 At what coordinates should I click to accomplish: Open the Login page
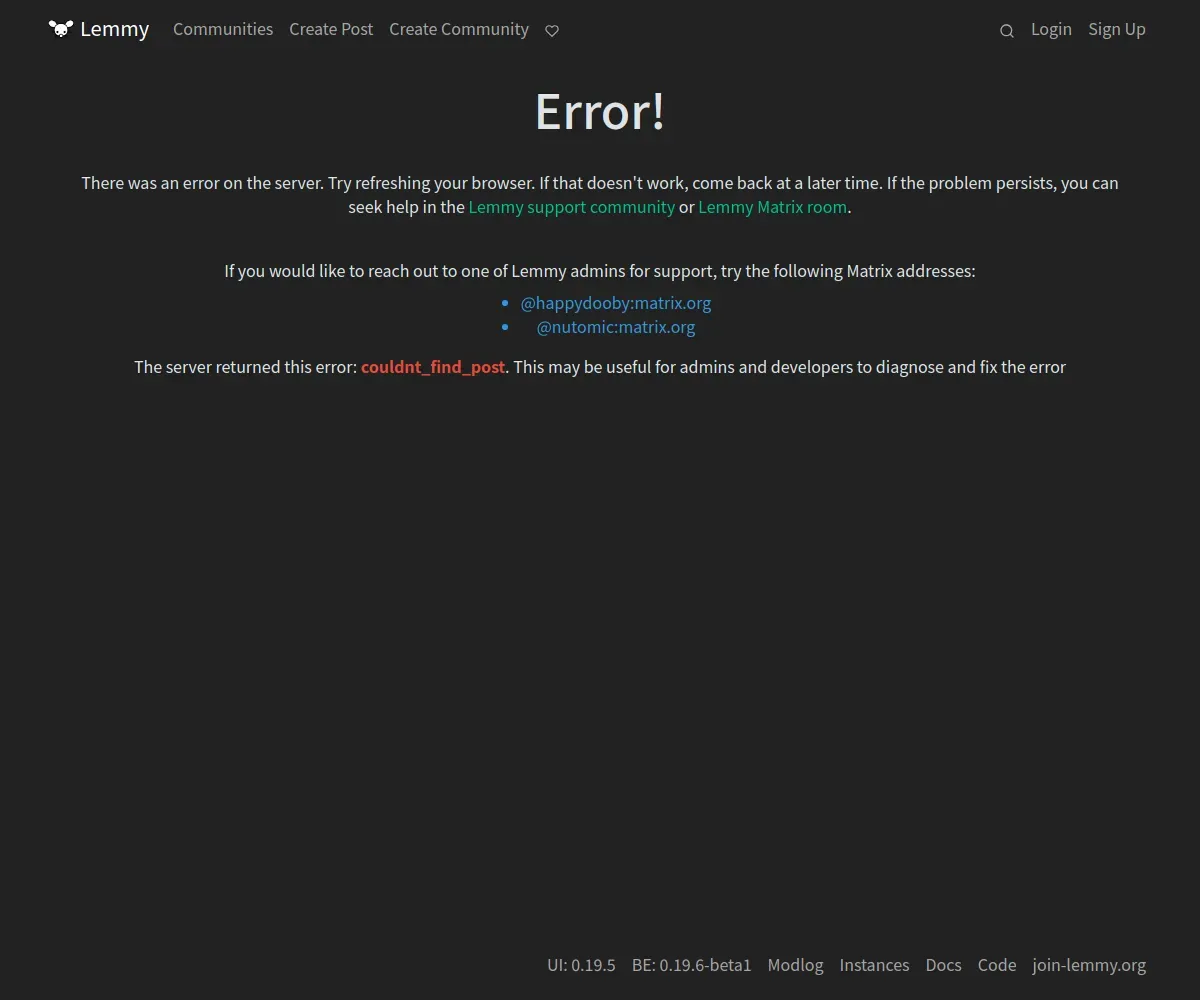coord(1051,29)
